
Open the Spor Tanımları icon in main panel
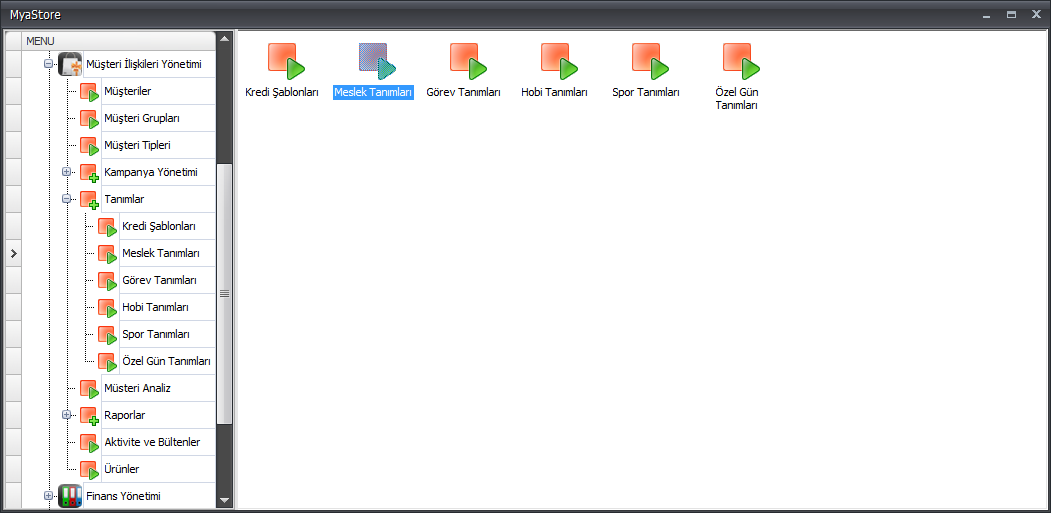click(x=647, y=62)
